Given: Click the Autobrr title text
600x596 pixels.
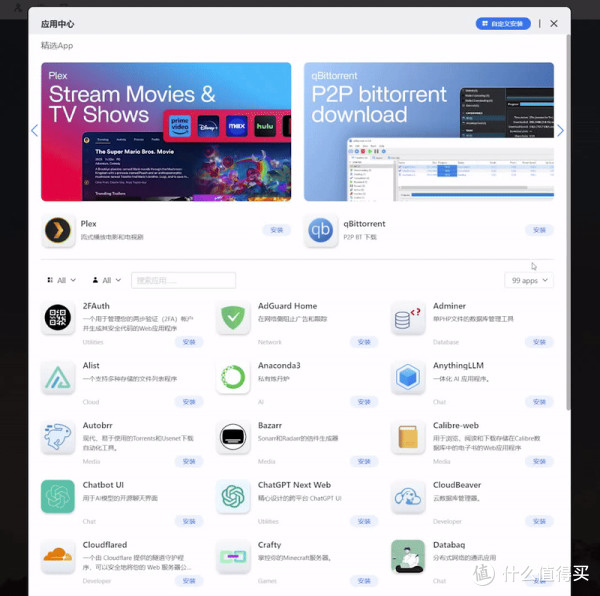Looking at the screenshot, I should point(98,425).
